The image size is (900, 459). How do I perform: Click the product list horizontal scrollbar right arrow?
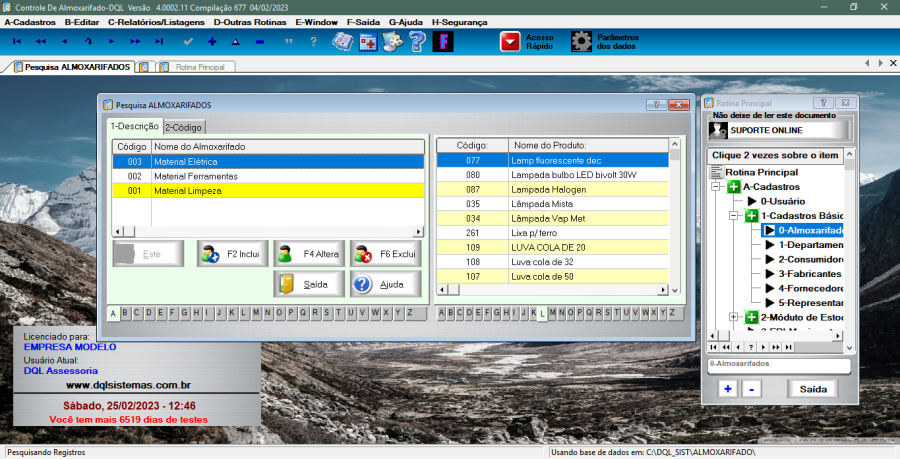662,290
